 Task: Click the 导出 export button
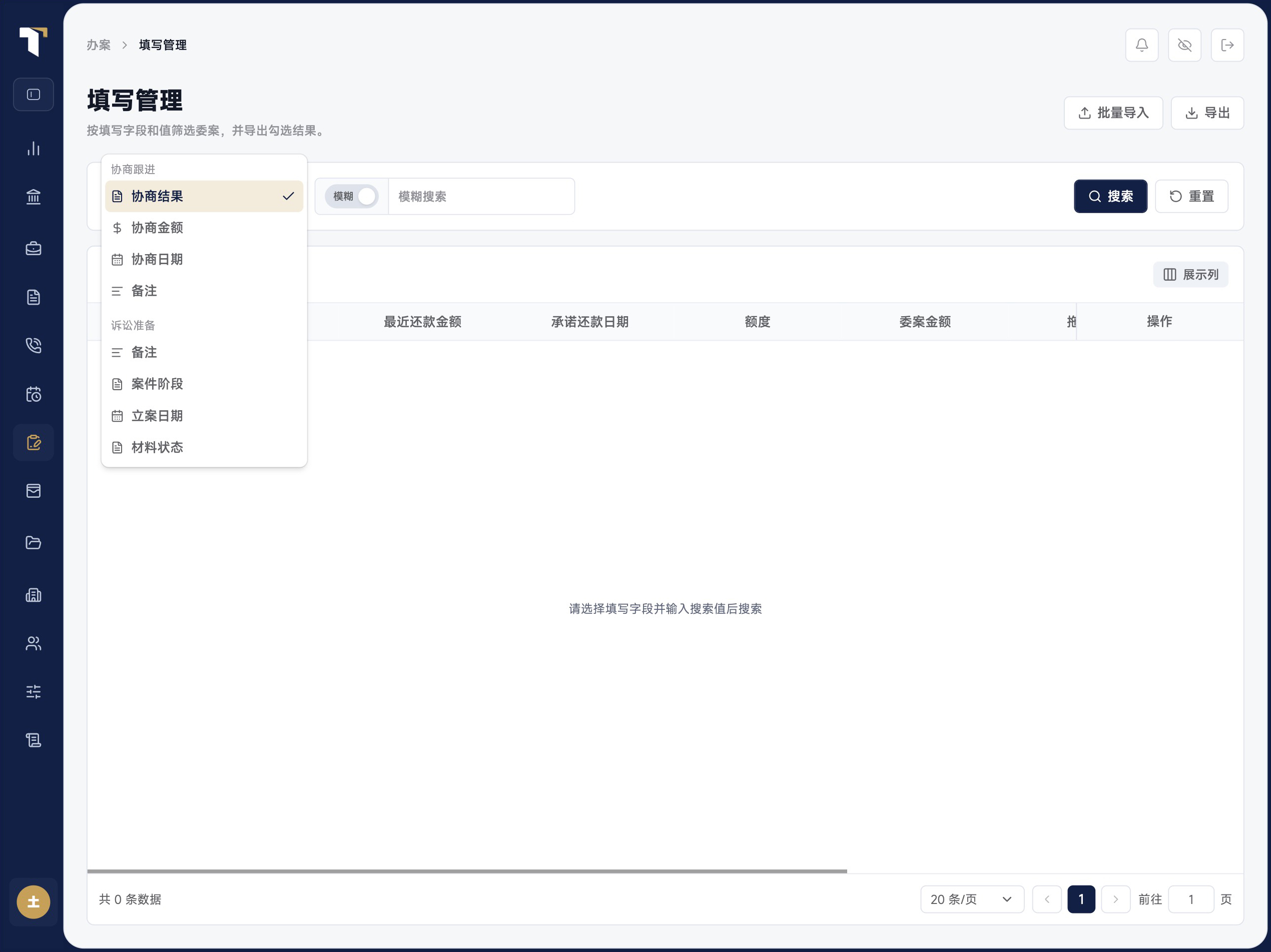[1207, 113]
